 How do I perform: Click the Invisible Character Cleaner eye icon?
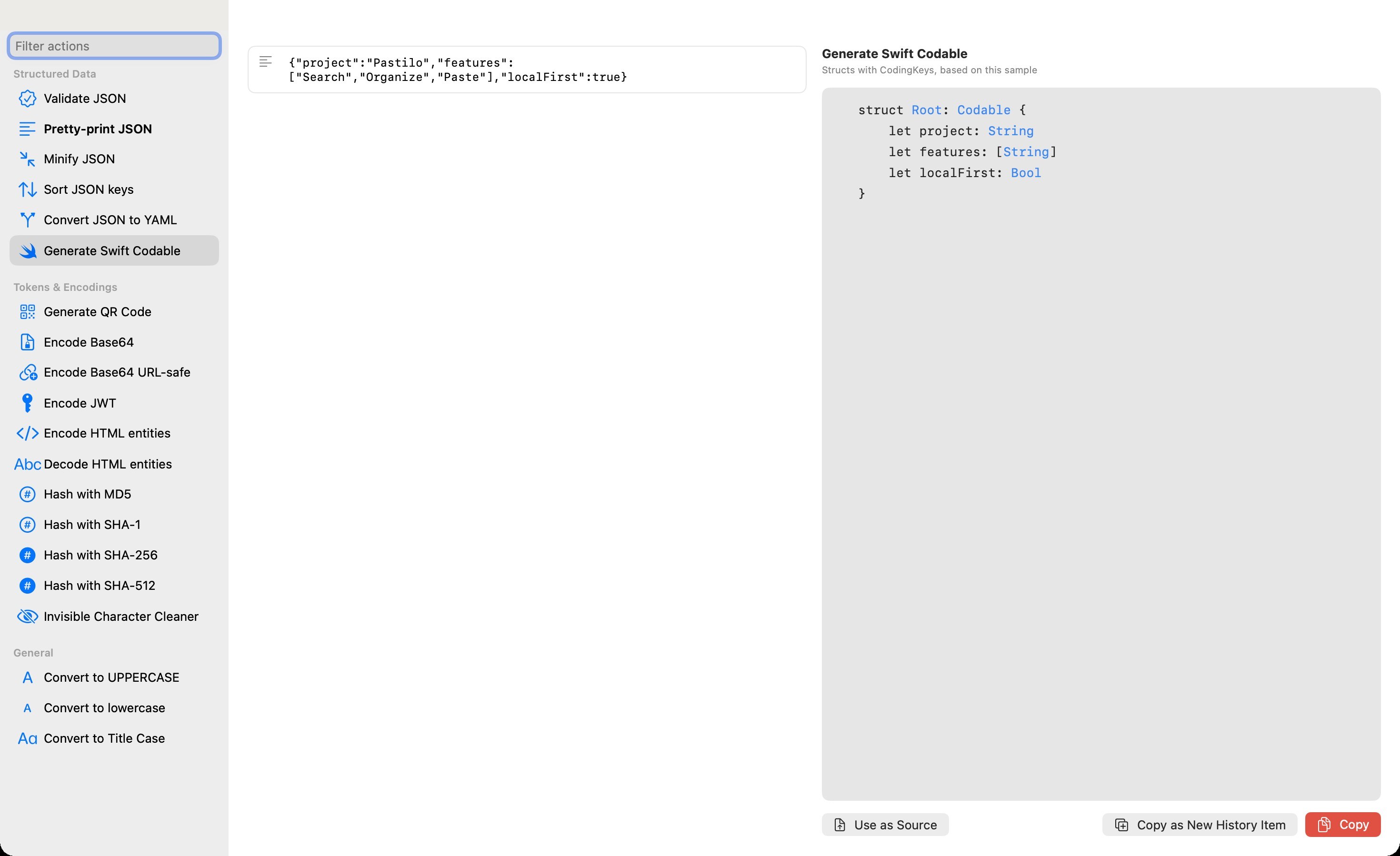click(x=27, y=617)
